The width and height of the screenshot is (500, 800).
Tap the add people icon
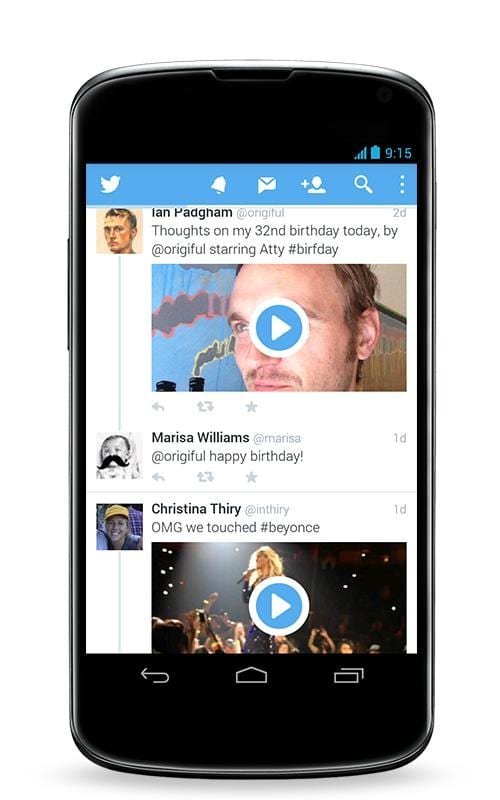(313, 185)
